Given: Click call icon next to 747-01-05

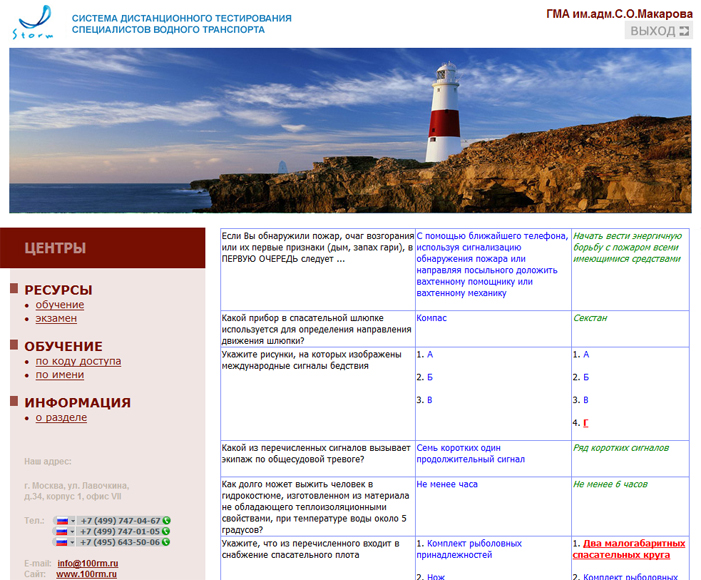Looking at the screenshot, I should 166,531.
